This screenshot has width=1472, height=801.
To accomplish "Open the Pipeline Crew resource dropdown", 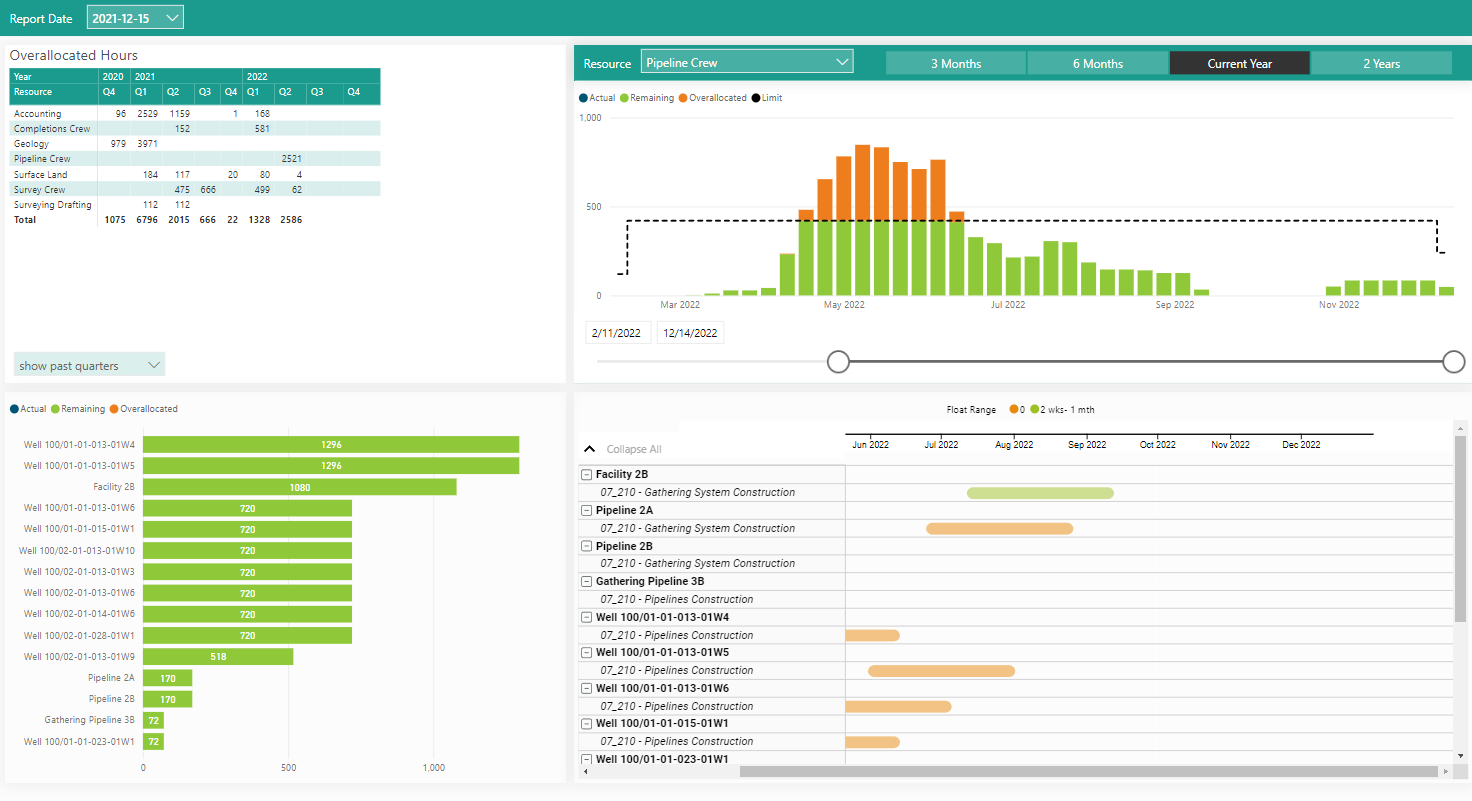I will tap(746, 62).
